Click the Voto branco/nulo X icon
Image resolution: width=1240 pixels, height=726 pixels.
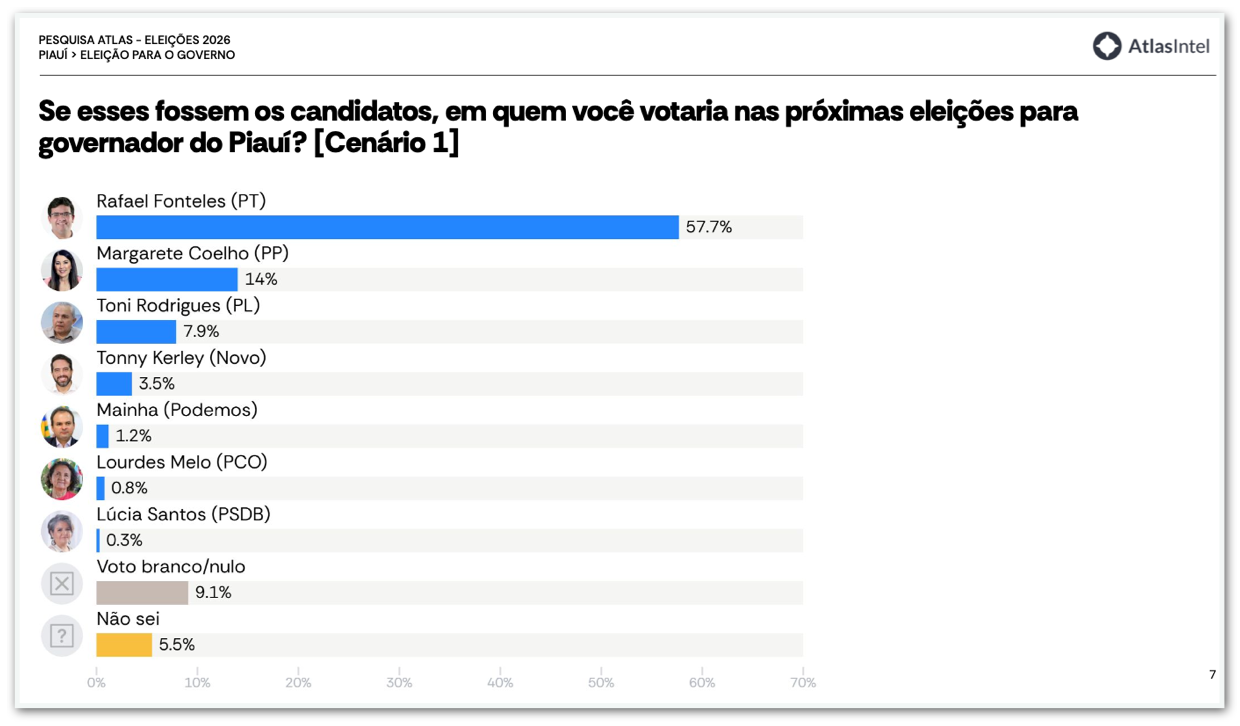pyautogui.click(x=62, y=583)
